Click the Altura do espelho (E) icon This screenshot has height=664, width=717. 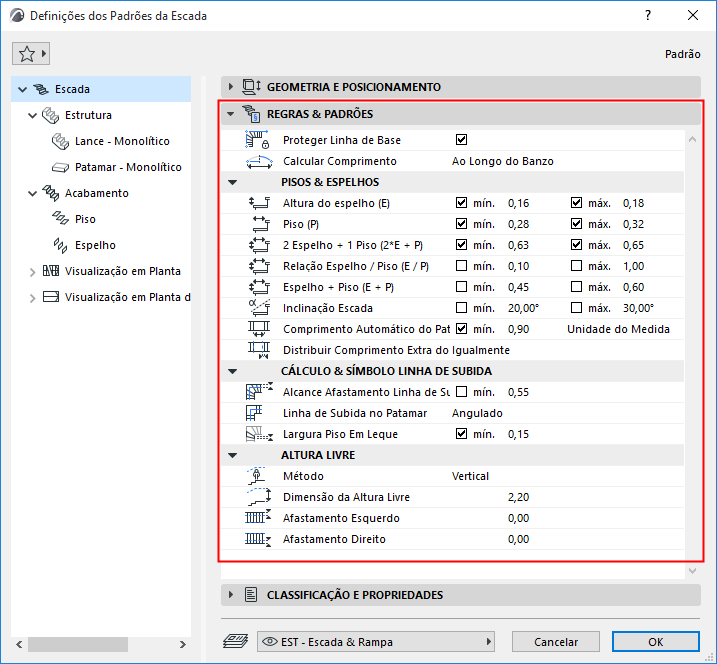(259, 203)
